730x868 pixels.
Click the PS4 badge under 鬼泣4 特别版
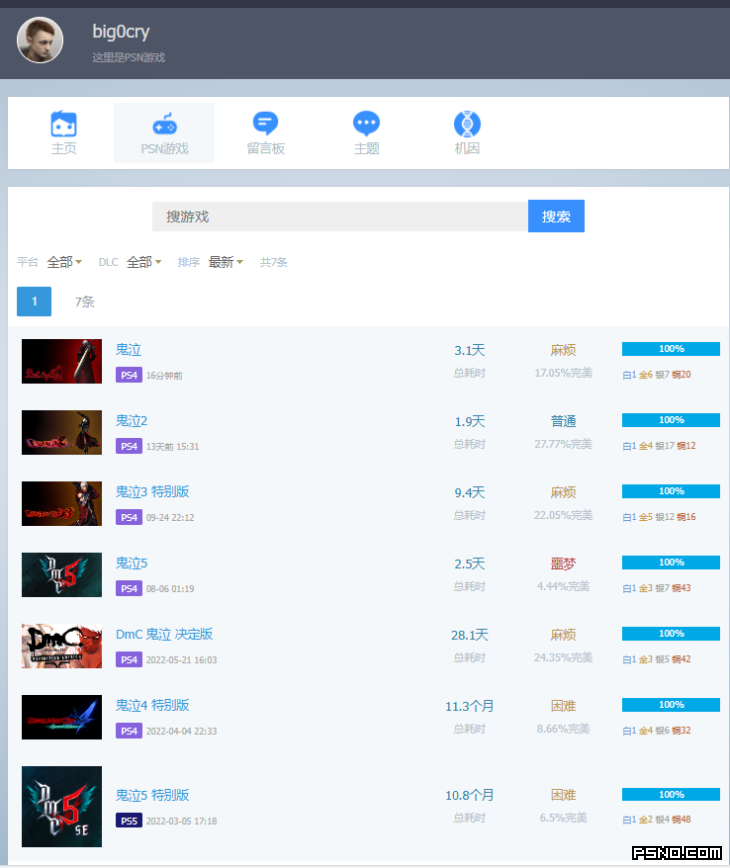click(x=128, y=731)
